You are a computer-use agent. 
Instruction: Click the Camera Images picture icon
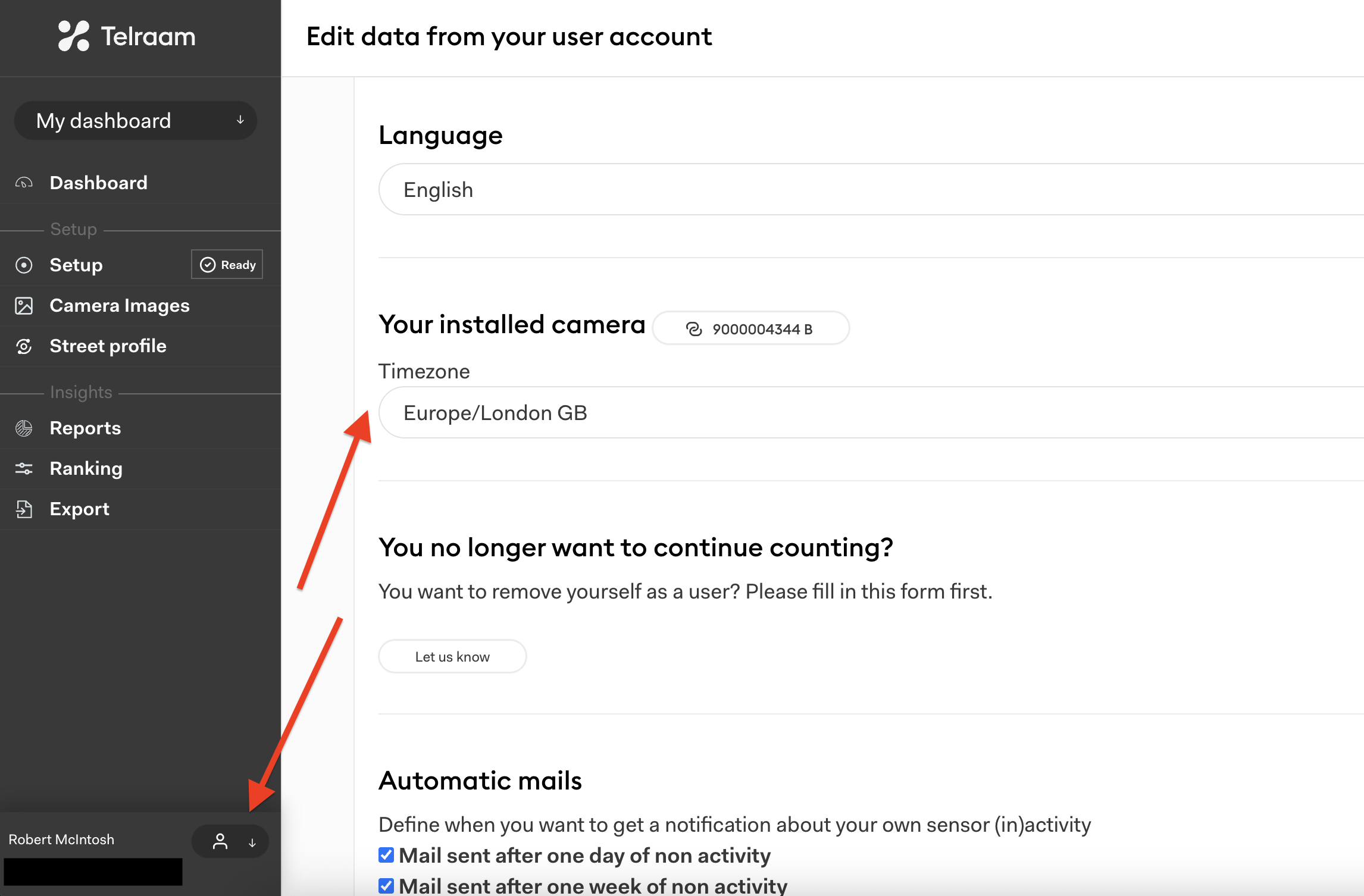click(24, 306)
